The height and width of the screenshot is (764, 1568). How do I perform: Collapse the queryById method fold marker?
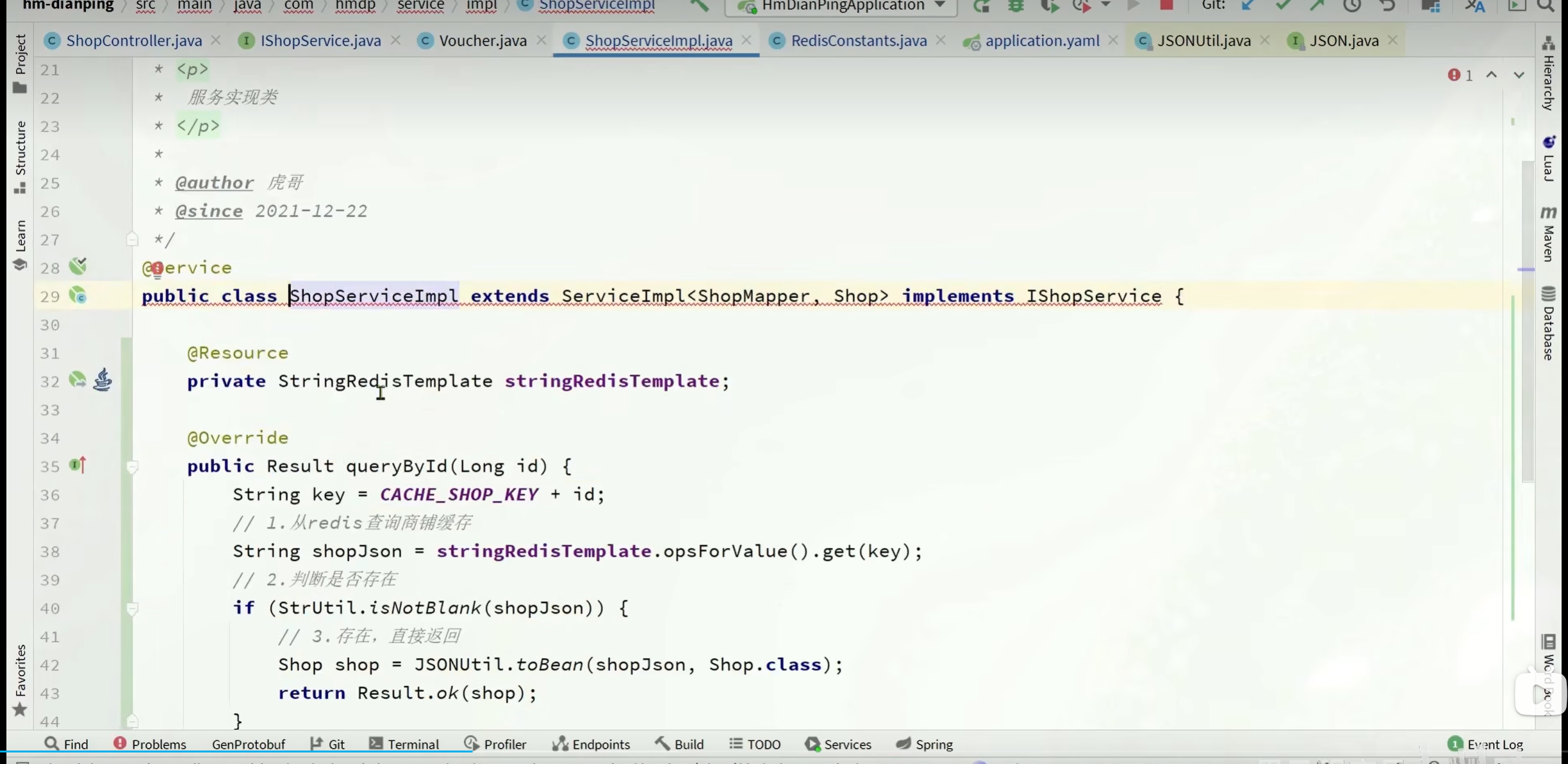pyautogui.click(x=132, y=467)
